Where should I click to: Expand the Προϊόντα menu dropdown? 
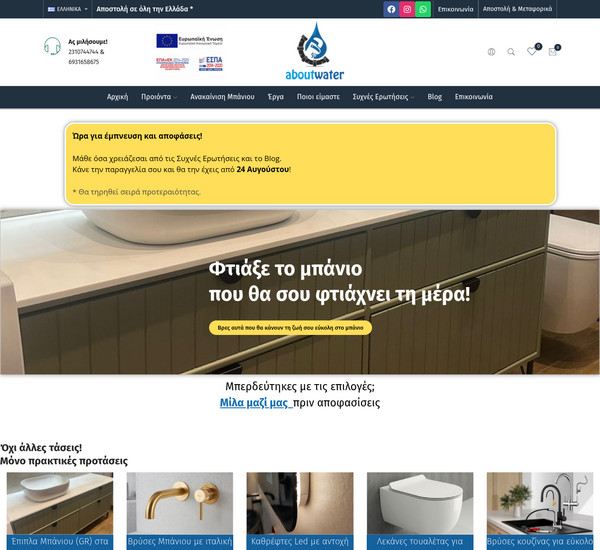159,97
